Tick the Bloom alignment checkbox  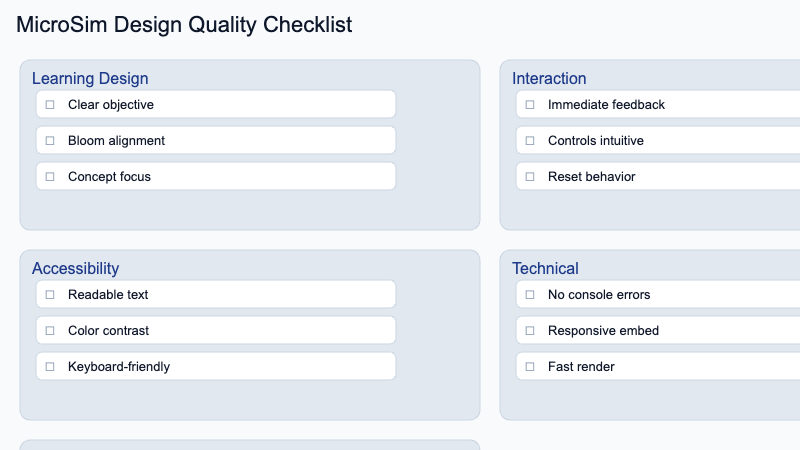click(x=50, y=141)
